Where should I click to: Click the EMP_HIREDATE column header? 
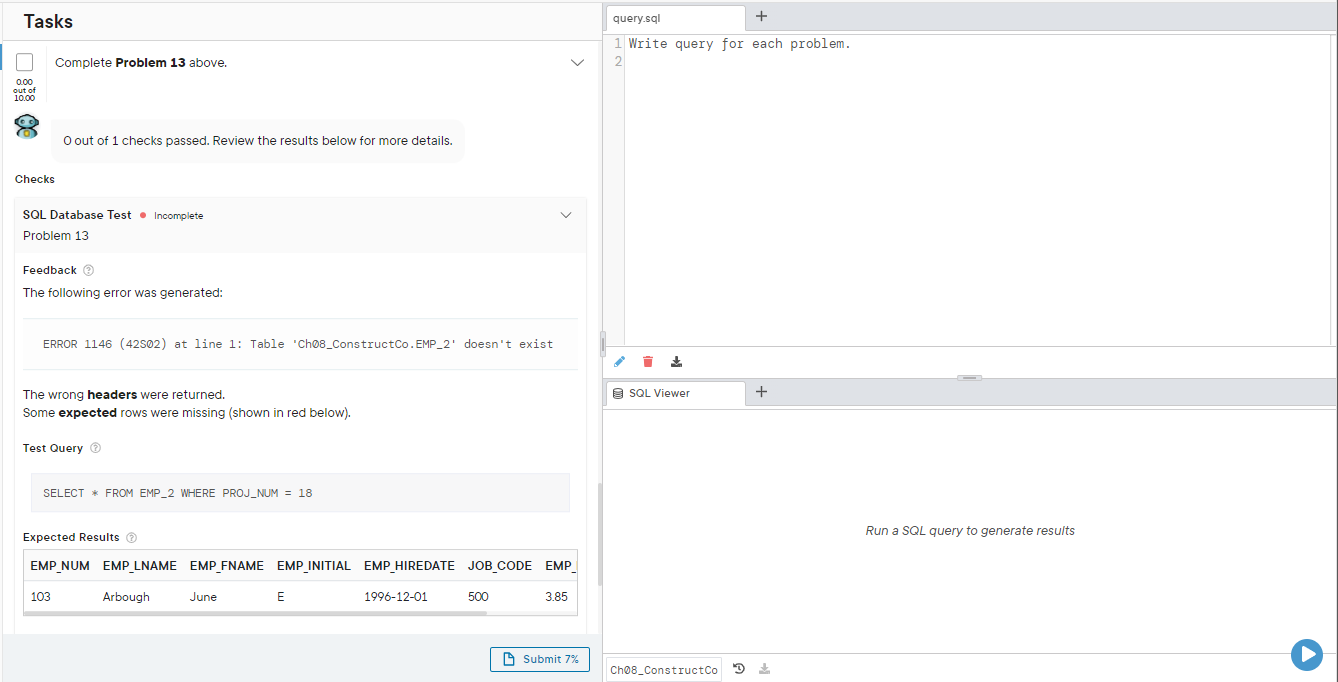[x=410, y=565]
